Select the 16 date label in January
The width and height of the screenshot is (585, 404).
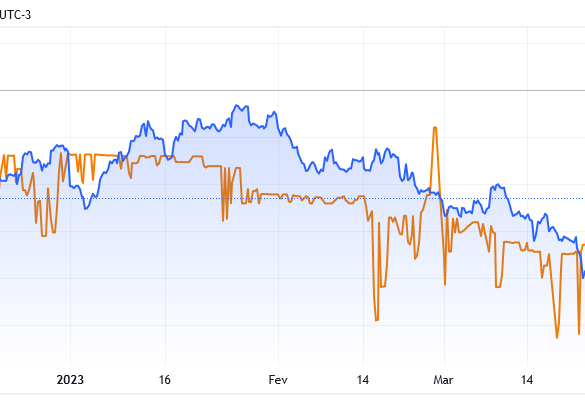pyautogui.click(x=165, y=380)
